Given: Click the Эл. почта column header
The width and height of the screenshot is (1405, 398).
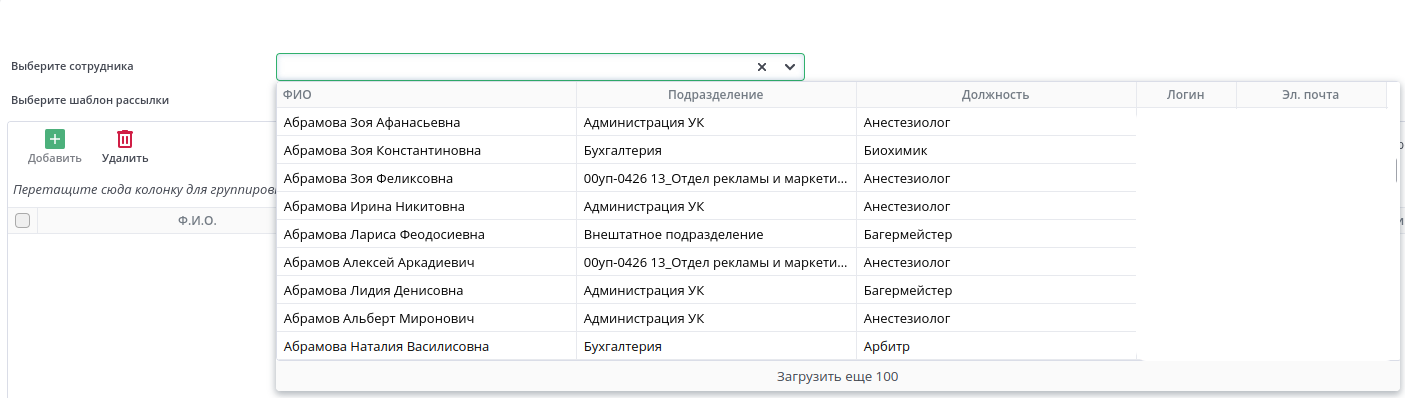Looking at the screenshot, I should click(x=1311, y=95).
